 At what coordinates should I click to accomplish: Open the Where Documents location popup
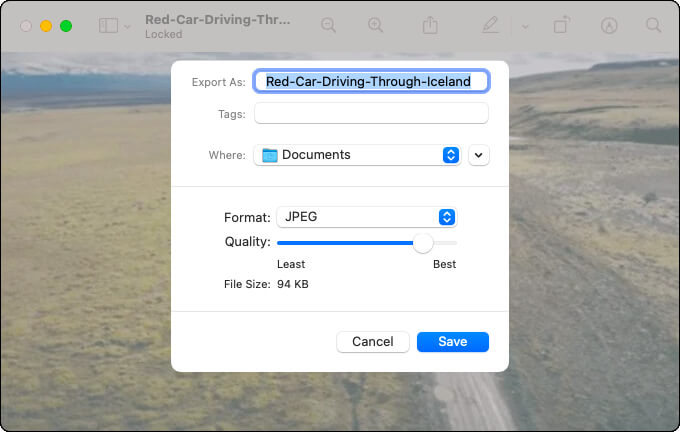[357, 155]
